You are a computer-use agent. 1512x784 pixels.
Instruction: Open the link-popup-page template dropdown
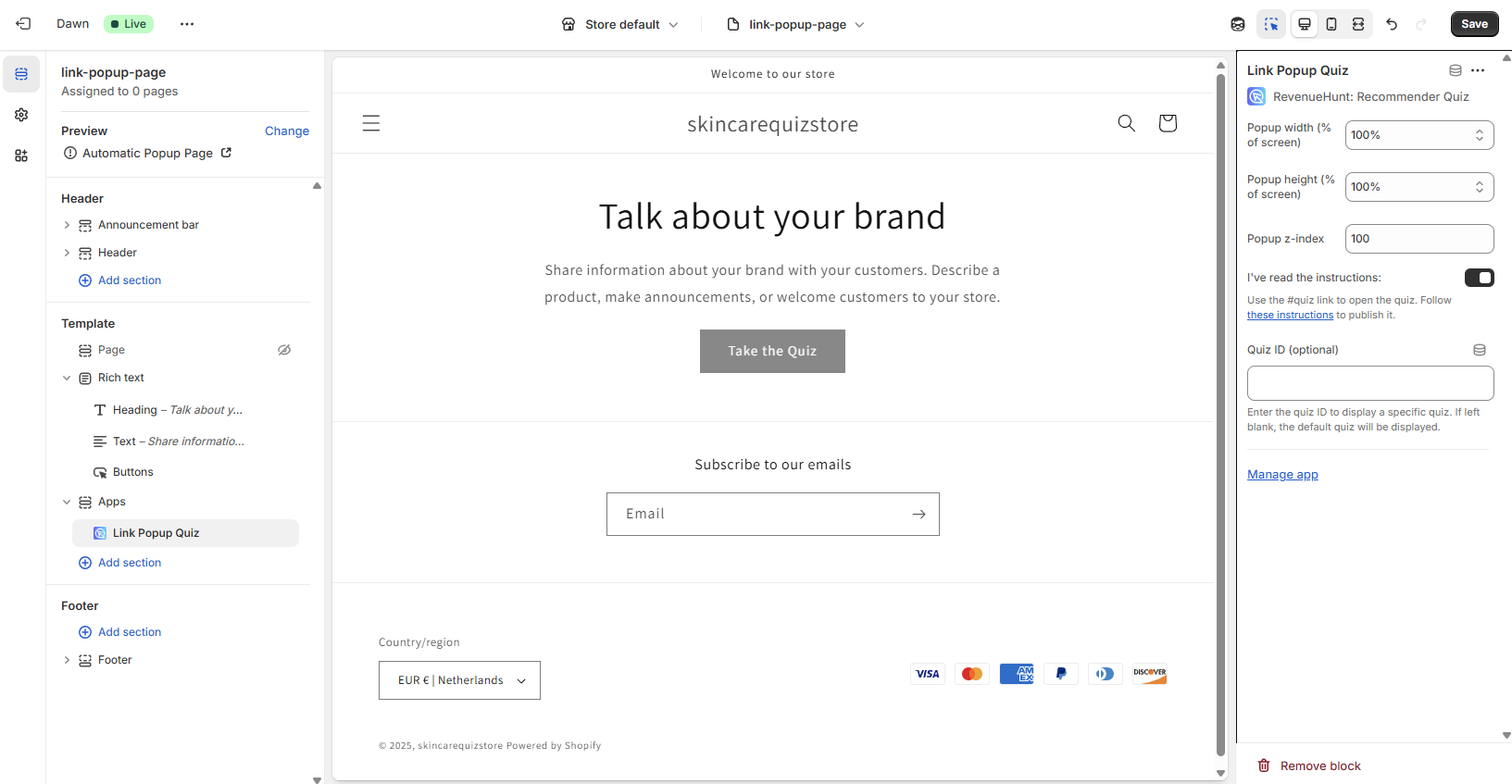pyautogui.click(x=796, y=24)
